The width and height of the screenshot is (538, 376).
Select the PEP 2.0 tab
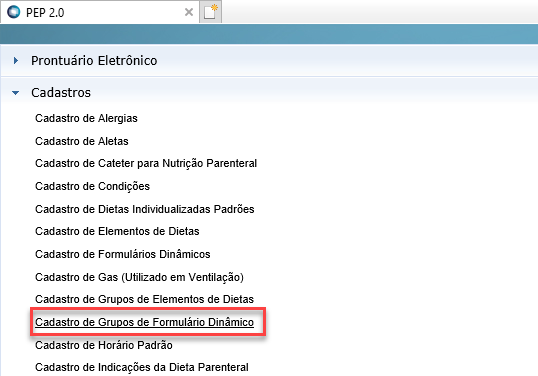(100, 12)
